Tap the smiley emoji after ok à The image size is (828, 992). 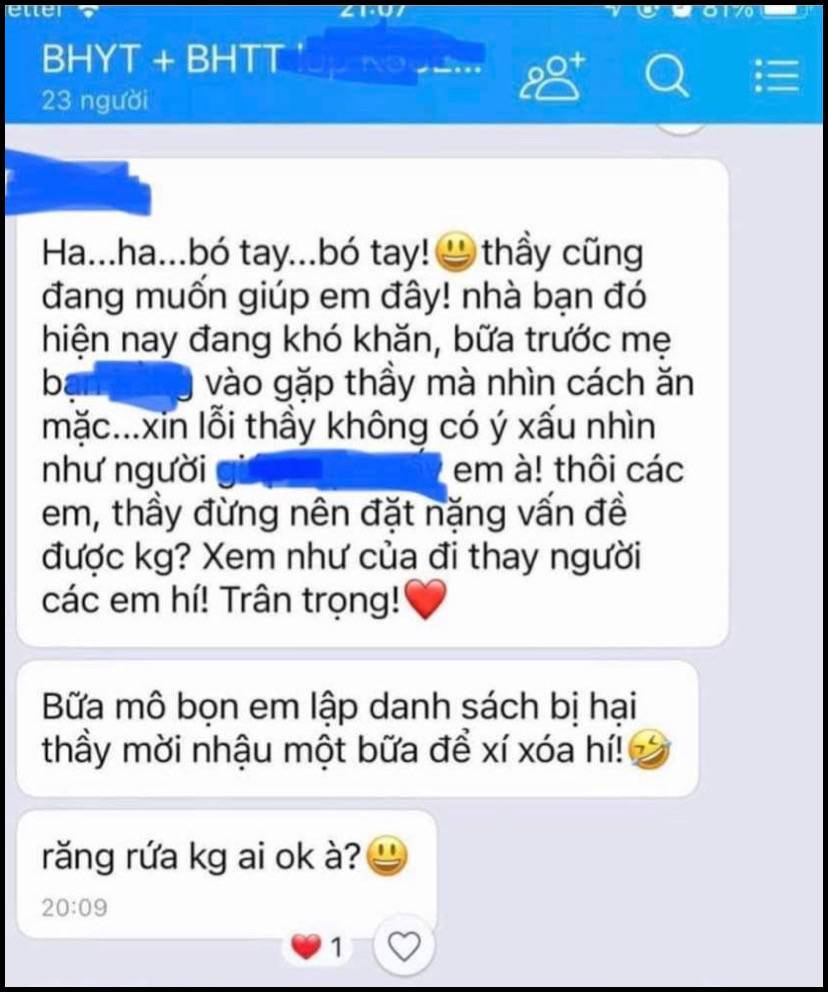(x=387, y=856)
